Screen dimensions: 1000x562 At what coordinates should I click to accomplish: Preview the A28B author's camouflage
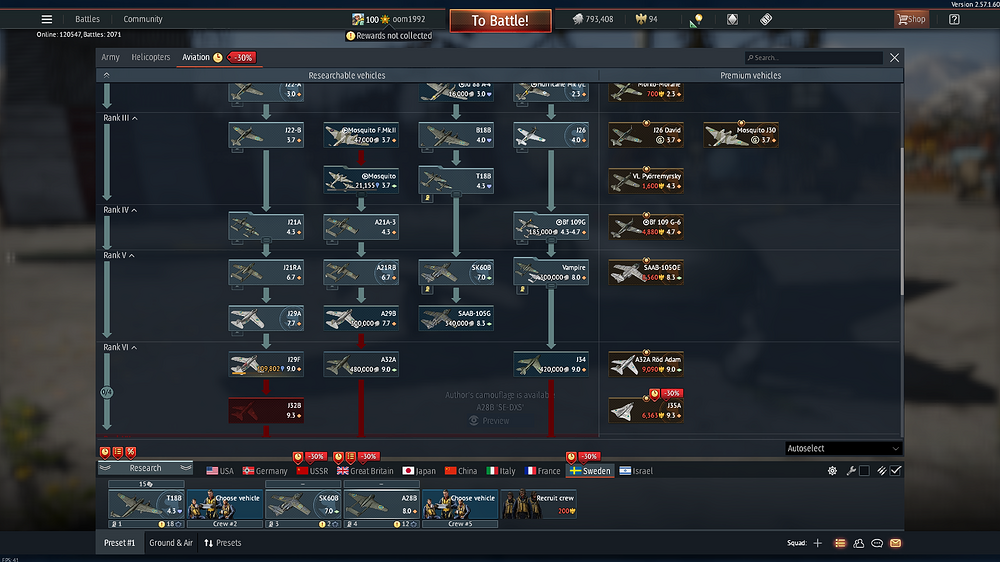pos(490,421)
